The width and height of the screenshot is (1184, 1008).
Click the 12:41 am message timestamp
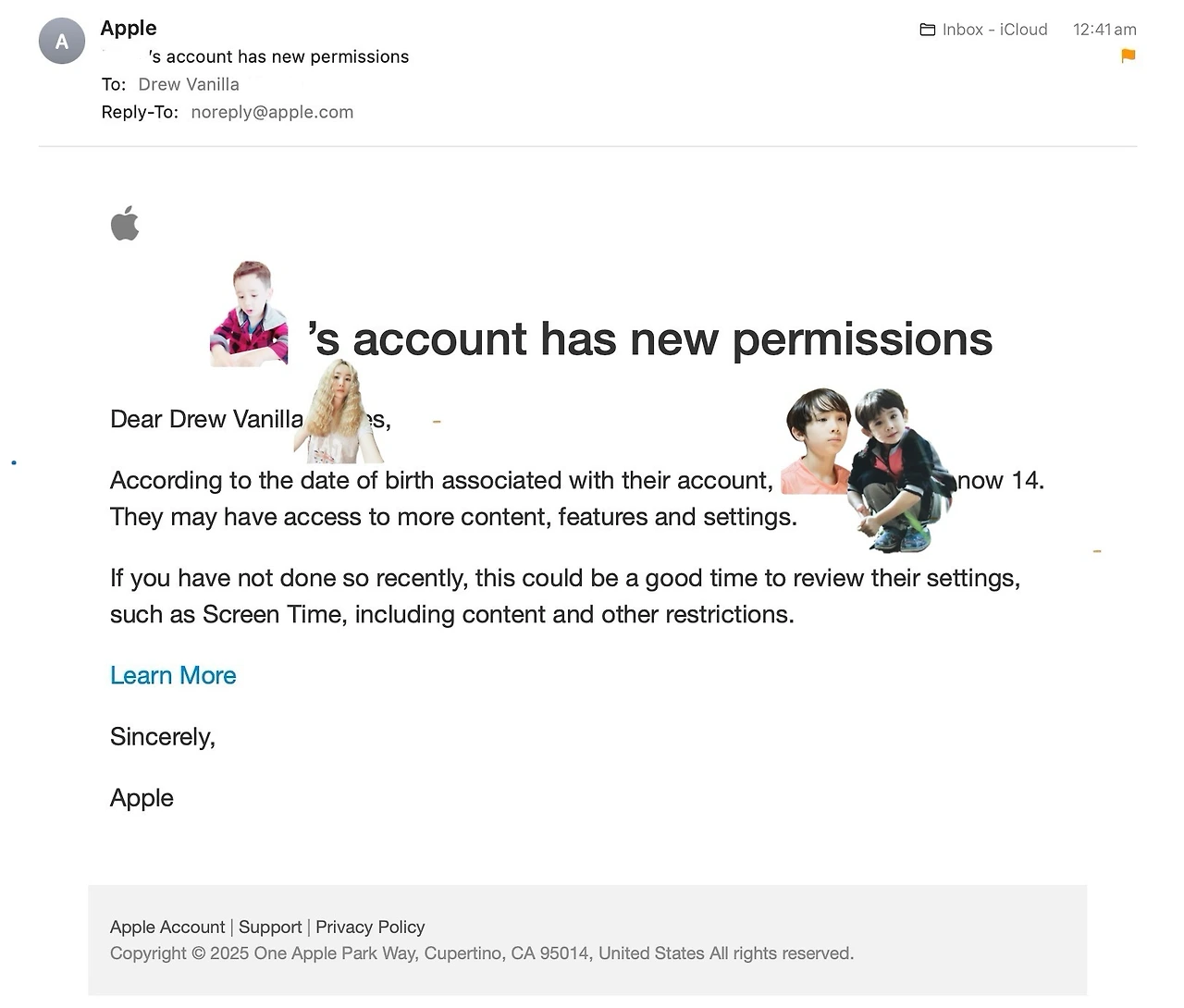pyautogui.click(x=1104, y=30)
